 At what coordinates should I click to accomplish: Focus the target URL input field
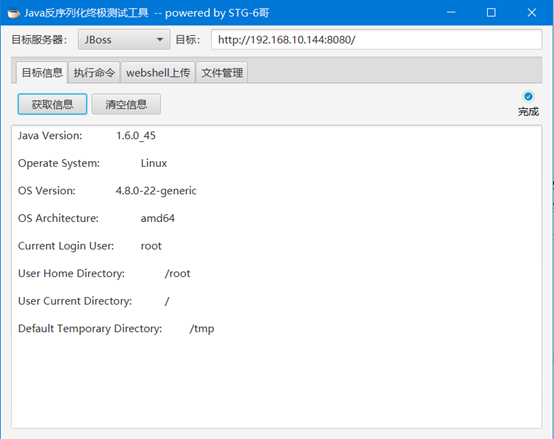376,40
